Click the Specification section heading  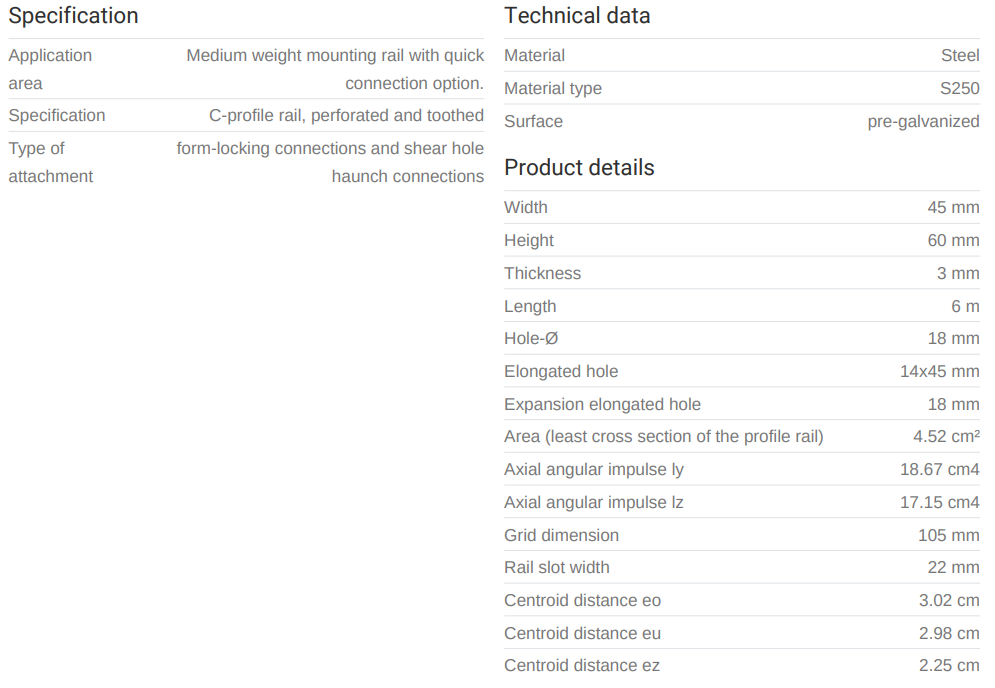pyautogui.click(x=73, y=16)
